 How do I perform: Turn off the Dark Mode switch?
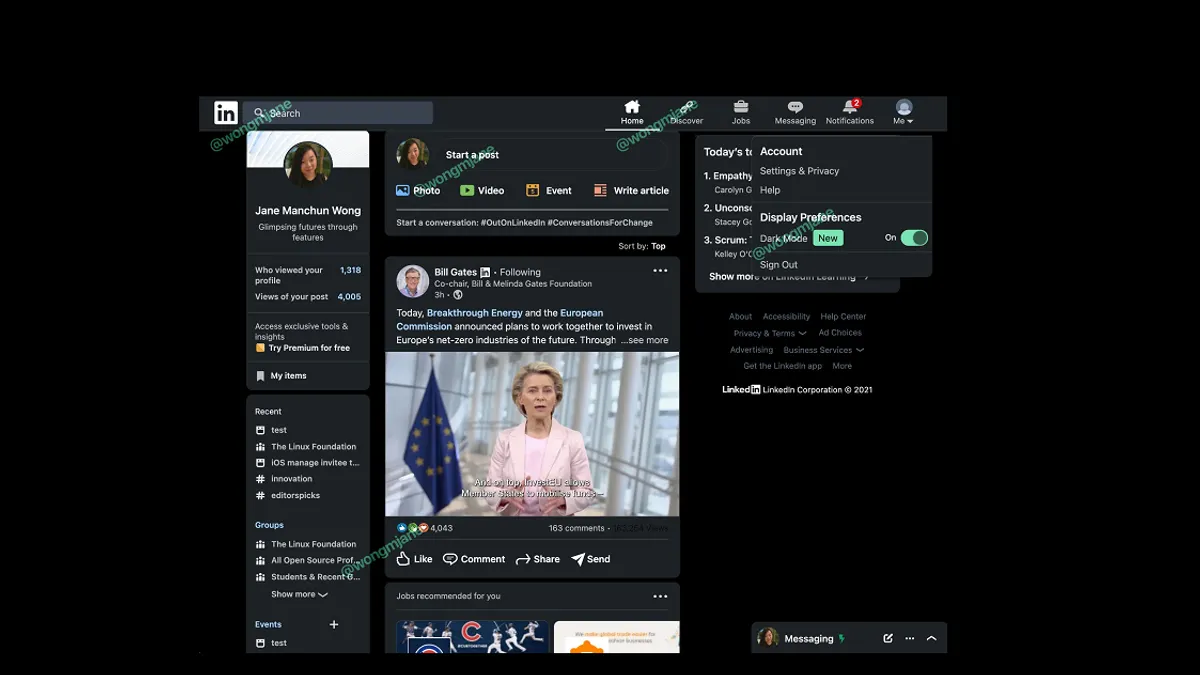pos(914,238)
